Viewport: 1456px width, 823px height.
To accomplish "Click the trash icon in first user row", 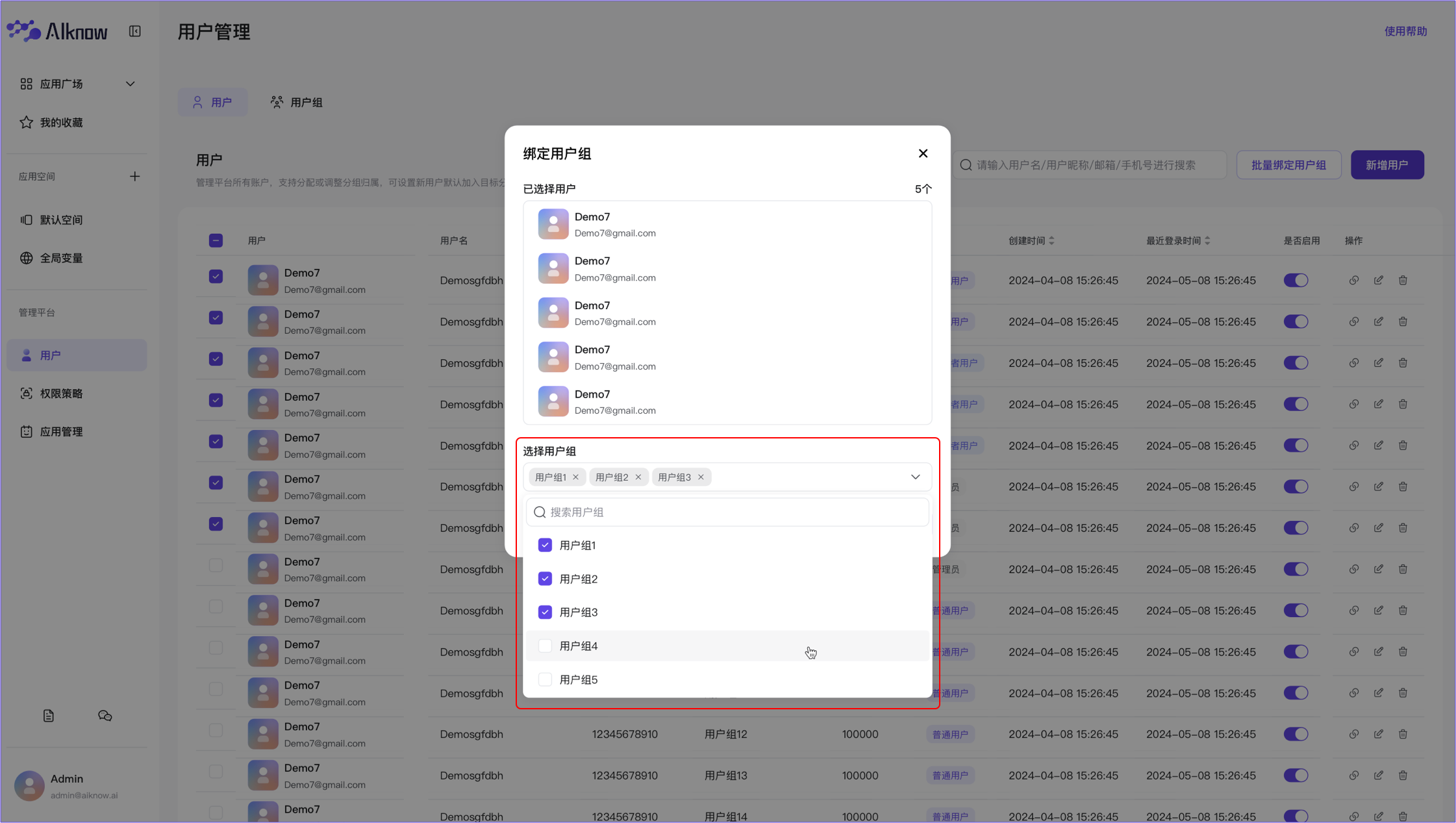I will [1403, 281].
